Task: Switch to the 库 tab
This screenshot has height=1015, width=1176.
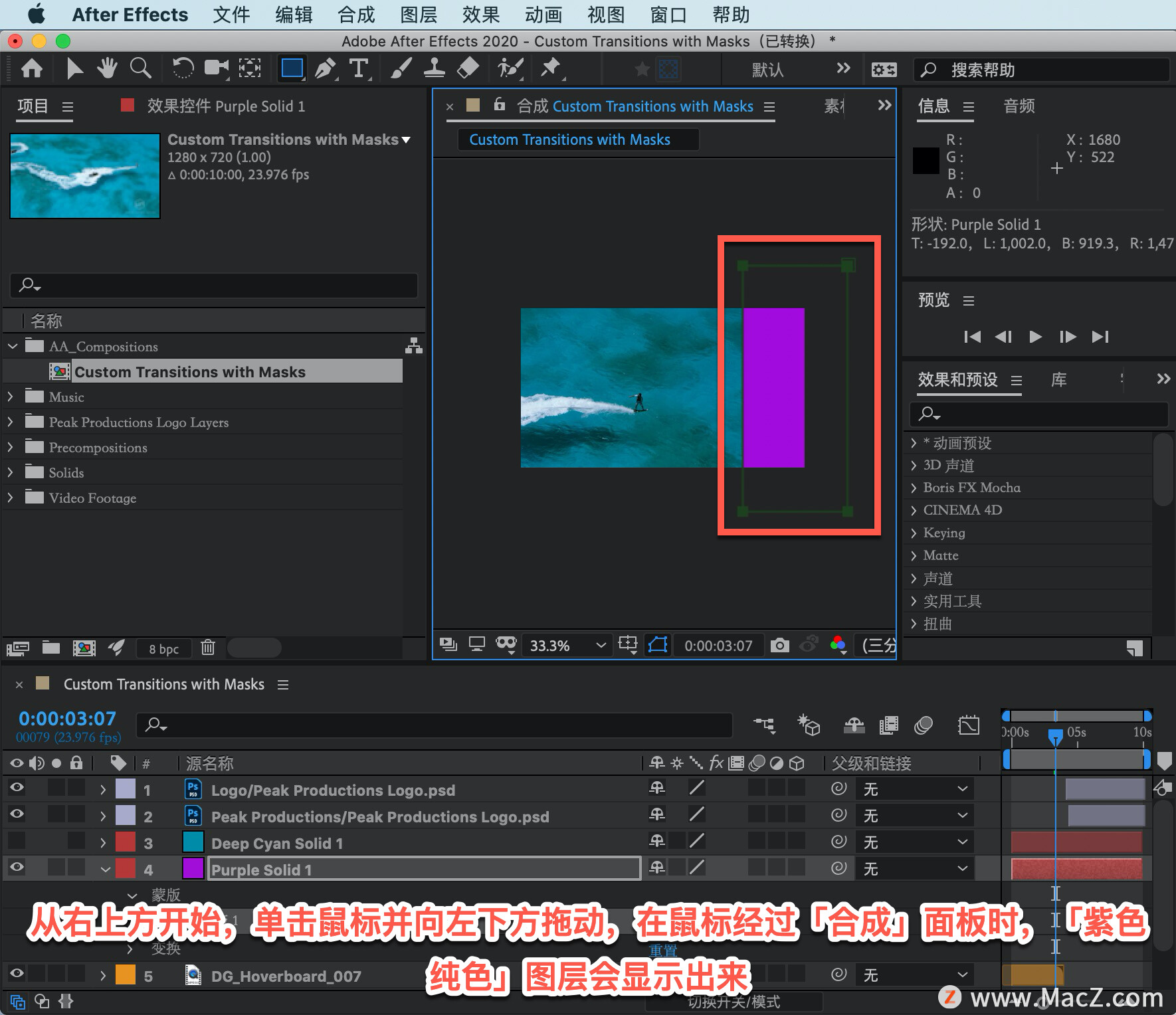Action: (x=1058, y=379)
